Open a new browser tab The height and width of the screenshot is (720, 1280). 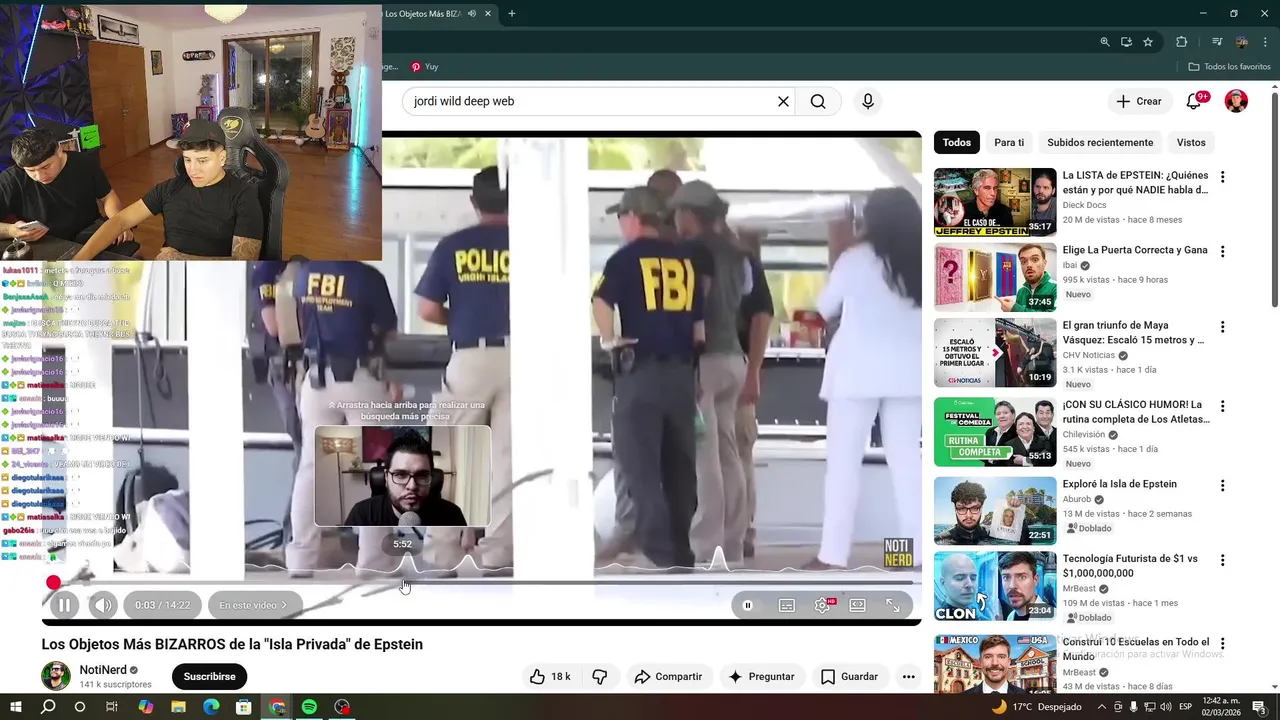(x=512, y=13)
